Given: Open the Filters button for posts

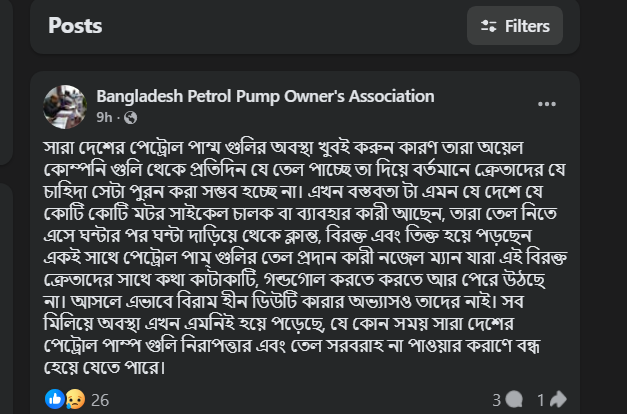Looking at the screenshot, I should click(516, 27).
